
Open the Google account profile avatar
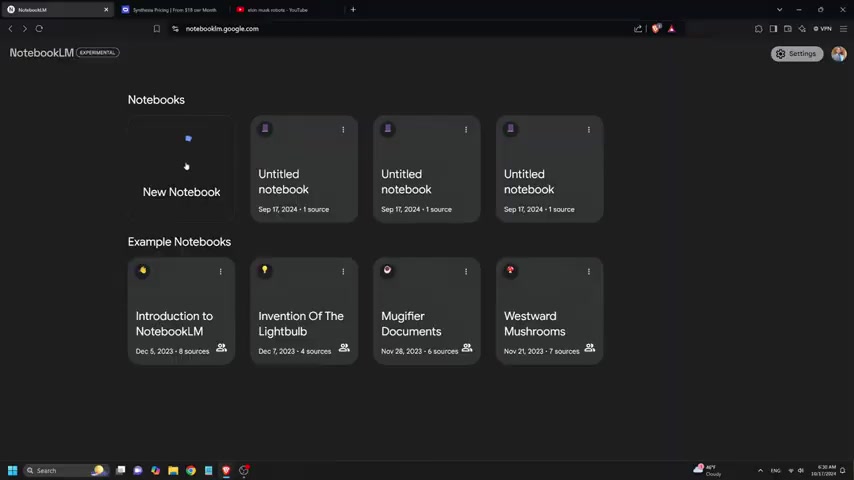(839, 53)
